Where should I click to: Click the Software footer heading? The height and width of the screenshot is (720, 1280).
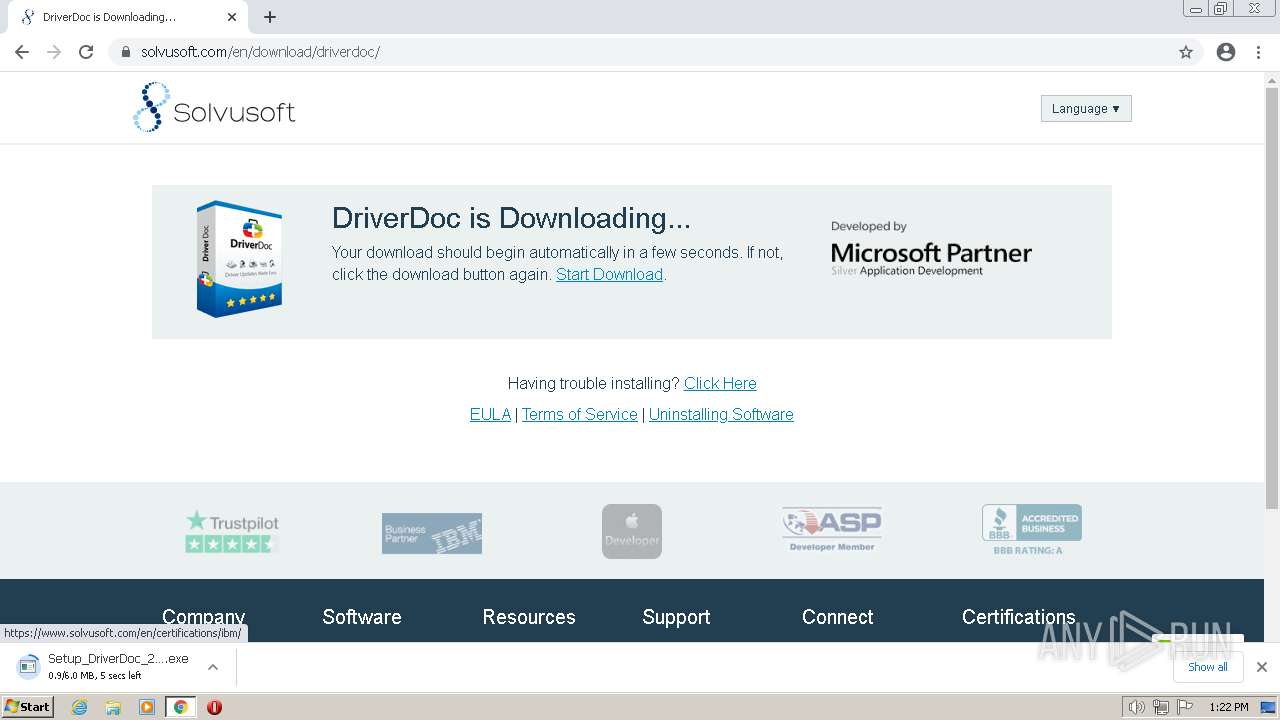[362, 617]
